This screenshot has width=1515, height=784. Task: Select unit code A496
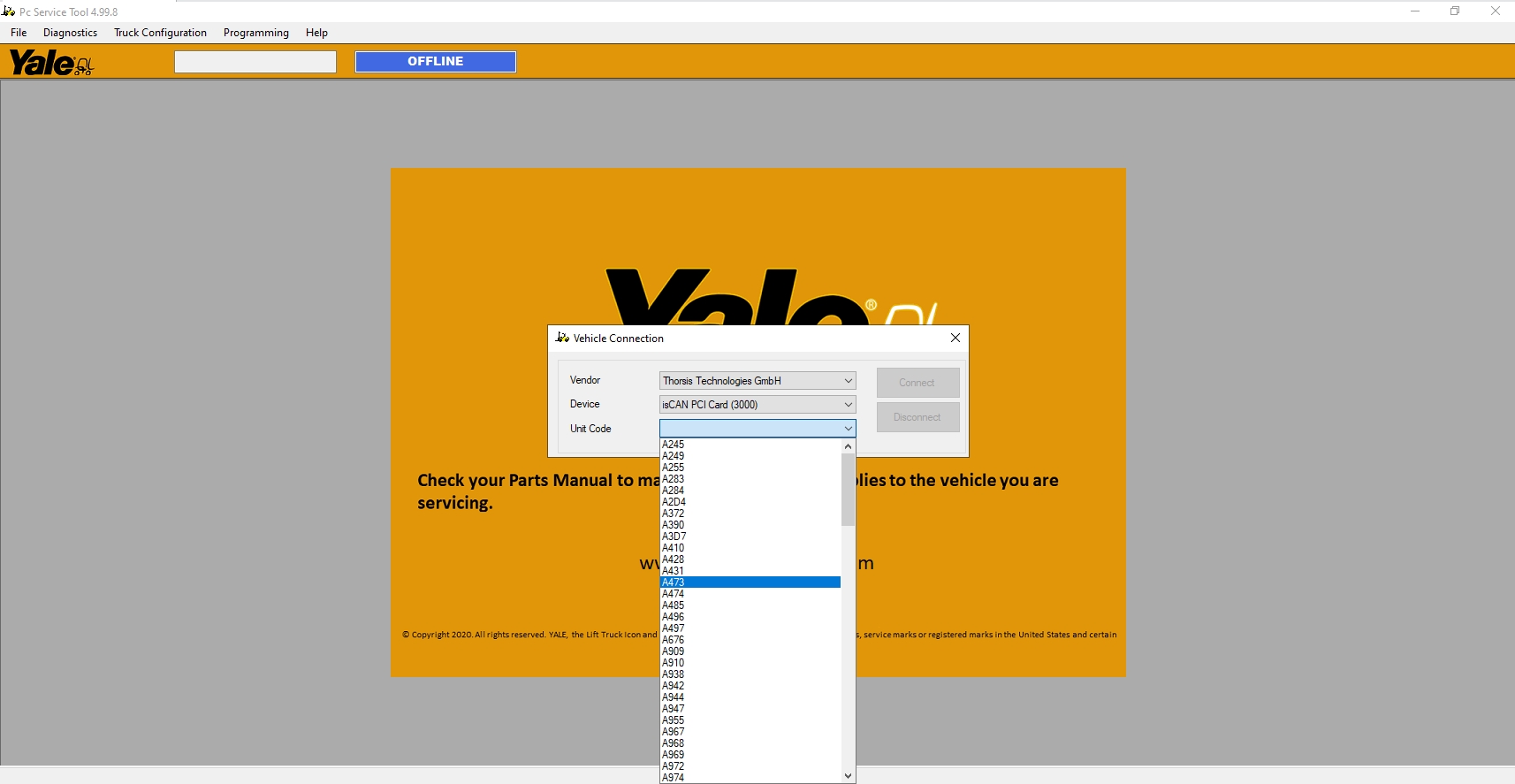[x=750, y=617]
